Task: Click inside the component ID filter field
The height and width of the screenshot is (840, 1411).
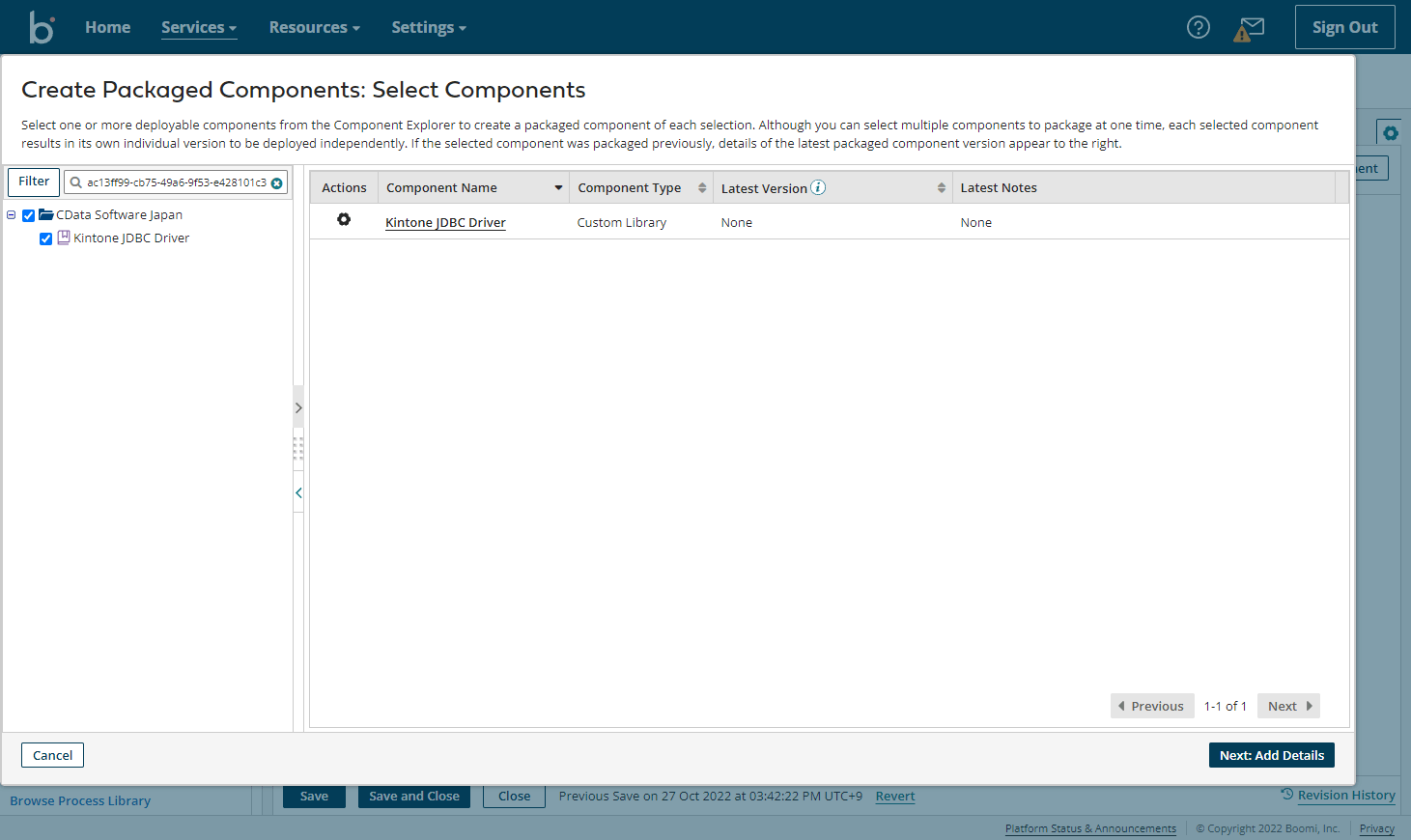Action: coord(176,182)
